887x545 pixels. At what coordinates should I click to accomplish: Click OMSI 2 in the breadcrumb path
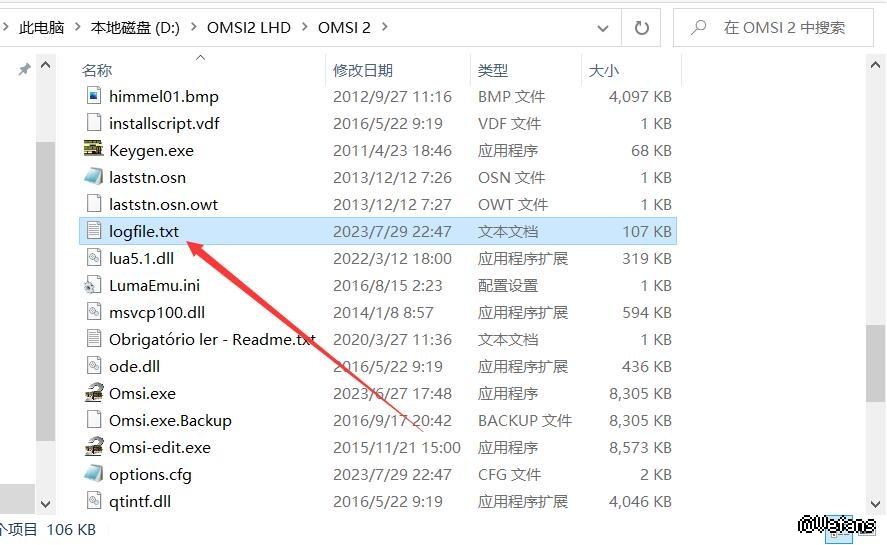pos(344,27)
